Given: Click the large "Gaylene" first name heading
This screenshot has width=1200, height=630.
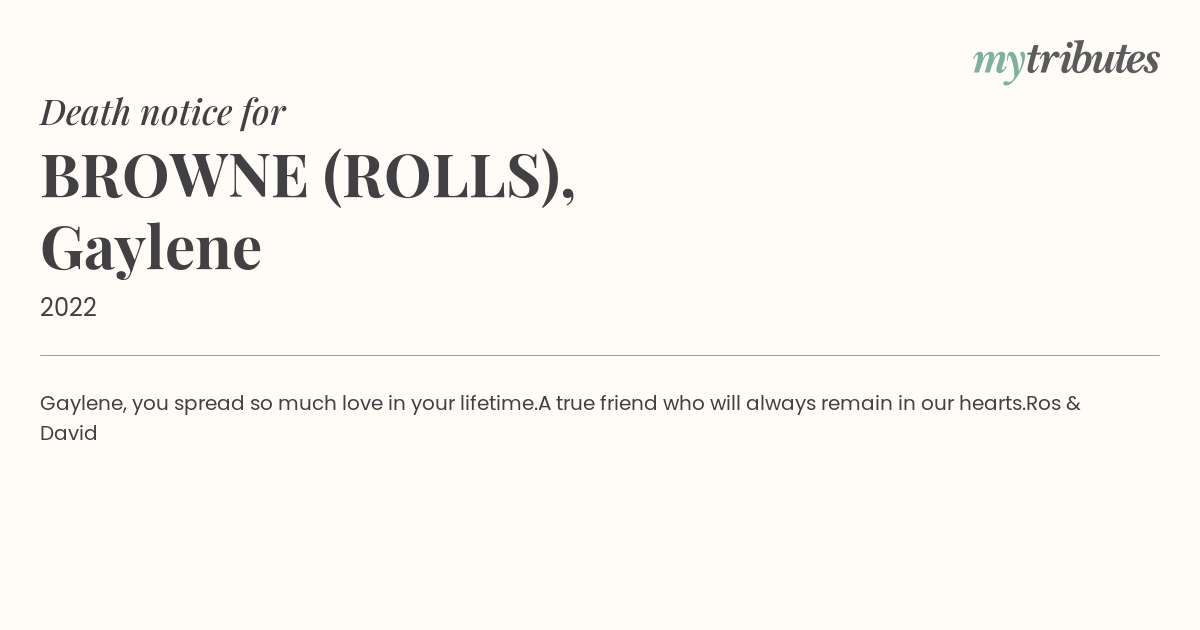Looking at the screenshot, I should coord(151,247).
